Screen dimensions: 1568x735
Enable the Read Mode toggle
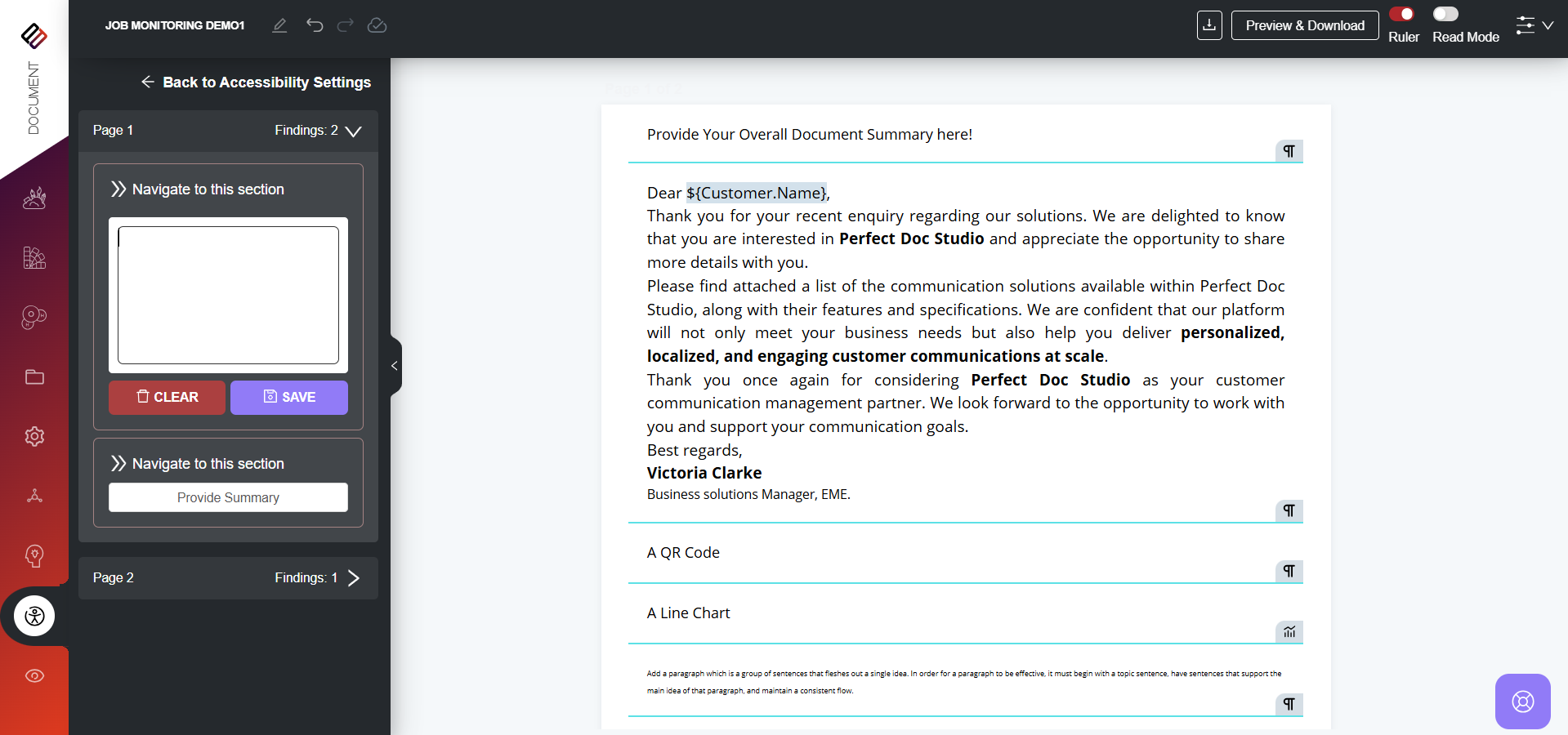click(1445, 14)
